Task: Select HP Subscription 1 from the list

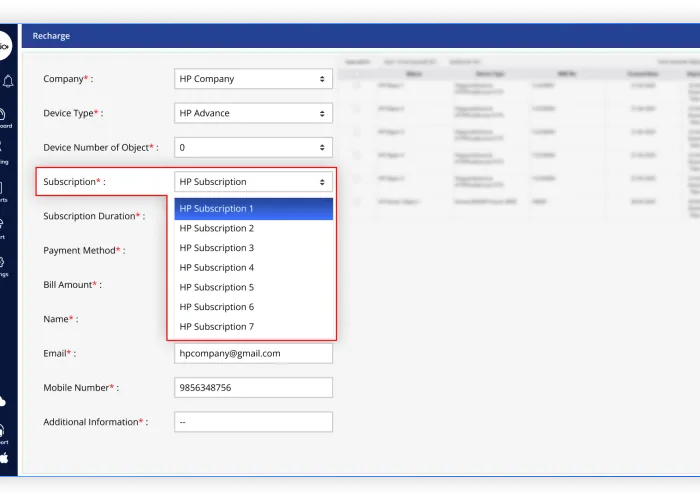Action: (253, 209)
